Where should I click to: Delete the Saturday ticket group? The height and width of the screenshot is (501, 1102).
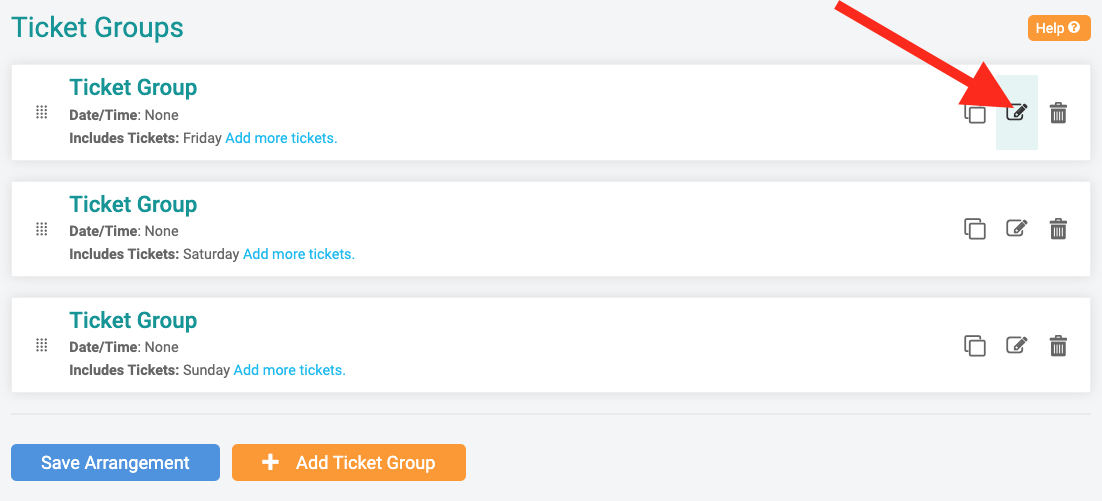[x=1058, y=229]
